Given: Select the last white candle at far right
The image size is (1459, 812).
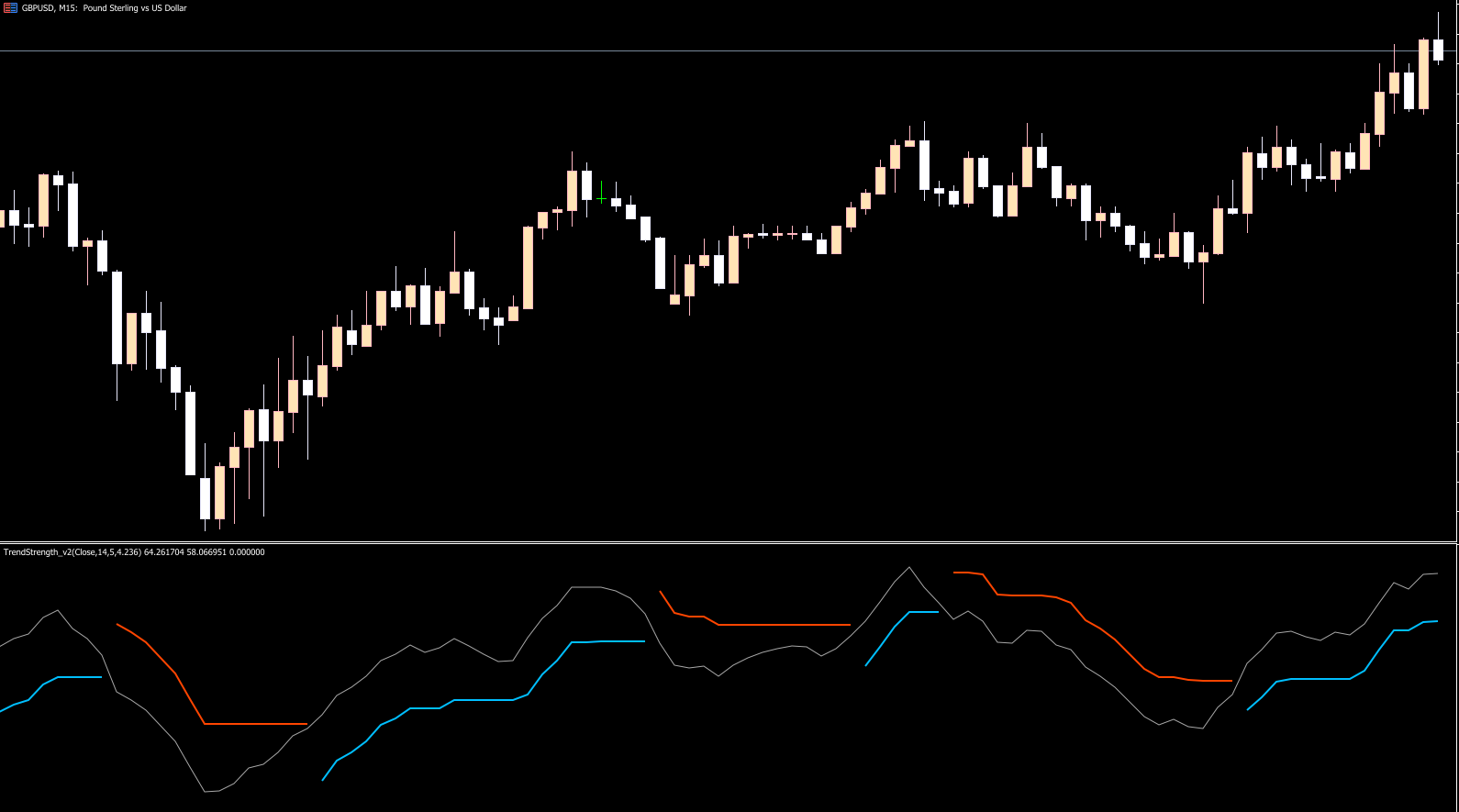Looking at the screenshot, I should (1438, 50).
